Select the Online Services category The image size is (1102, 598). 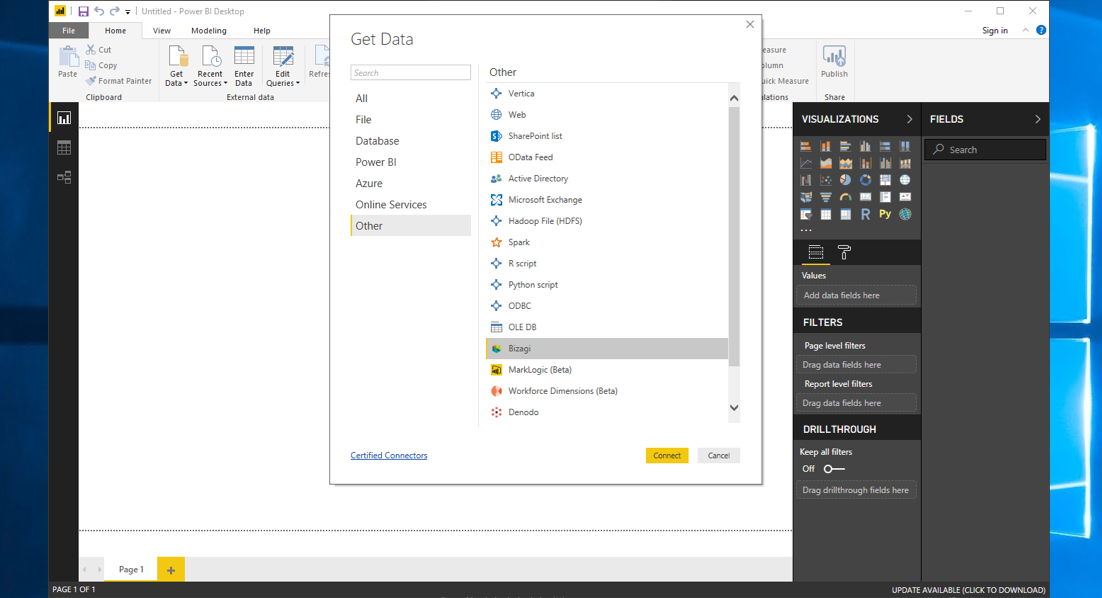point(410,204)
